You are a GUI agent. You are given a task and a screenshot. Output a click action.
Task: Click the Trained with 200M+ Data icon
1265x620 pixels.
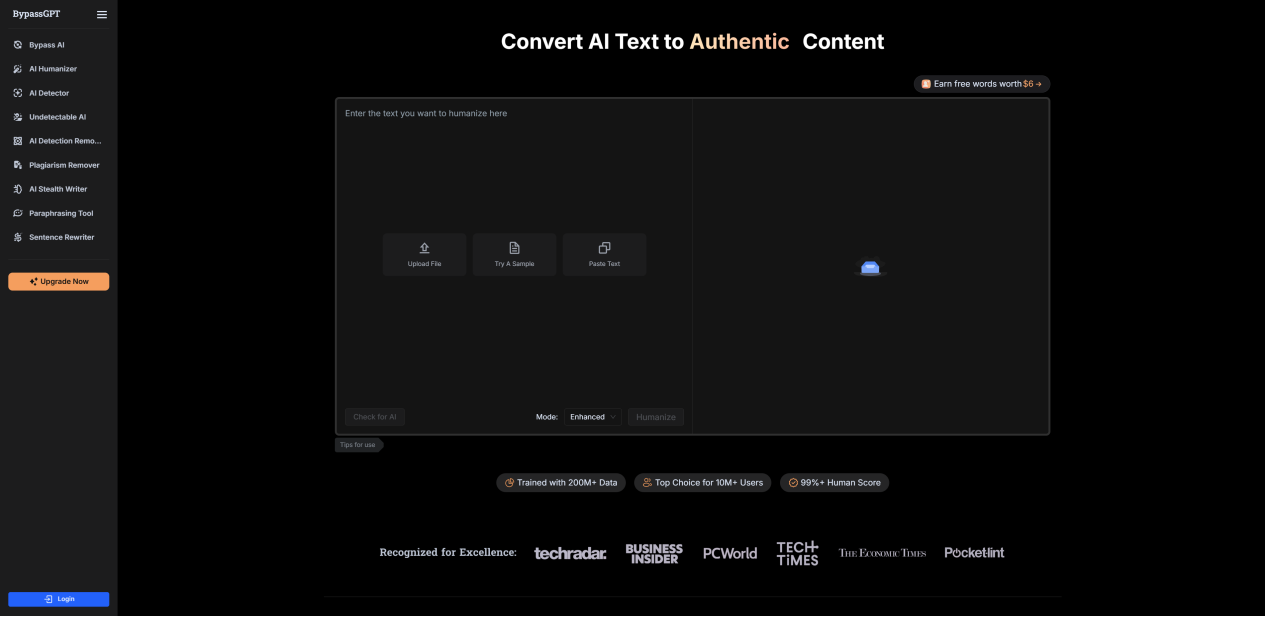click(x=509, y=482)
